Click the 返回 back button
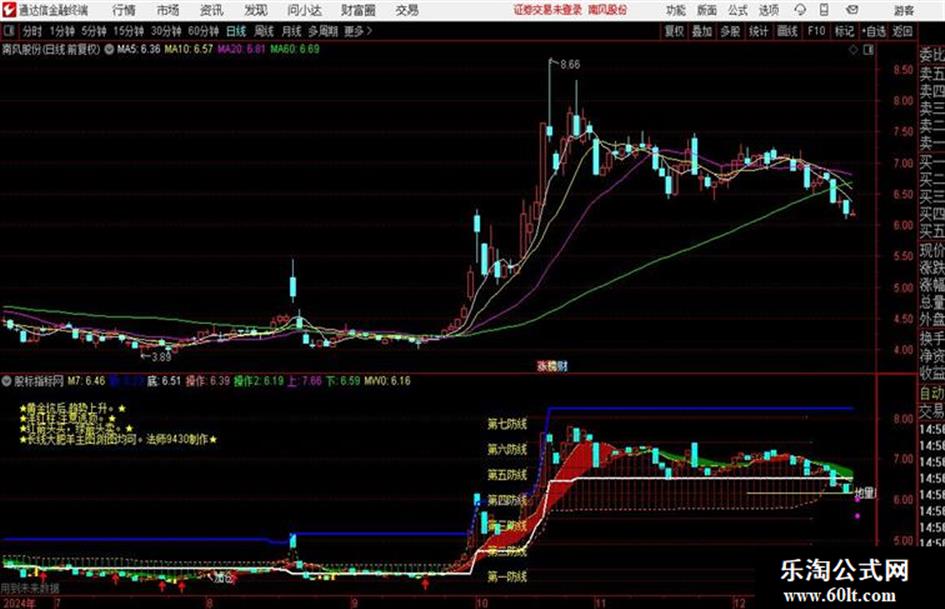 [x=903, y=31]
